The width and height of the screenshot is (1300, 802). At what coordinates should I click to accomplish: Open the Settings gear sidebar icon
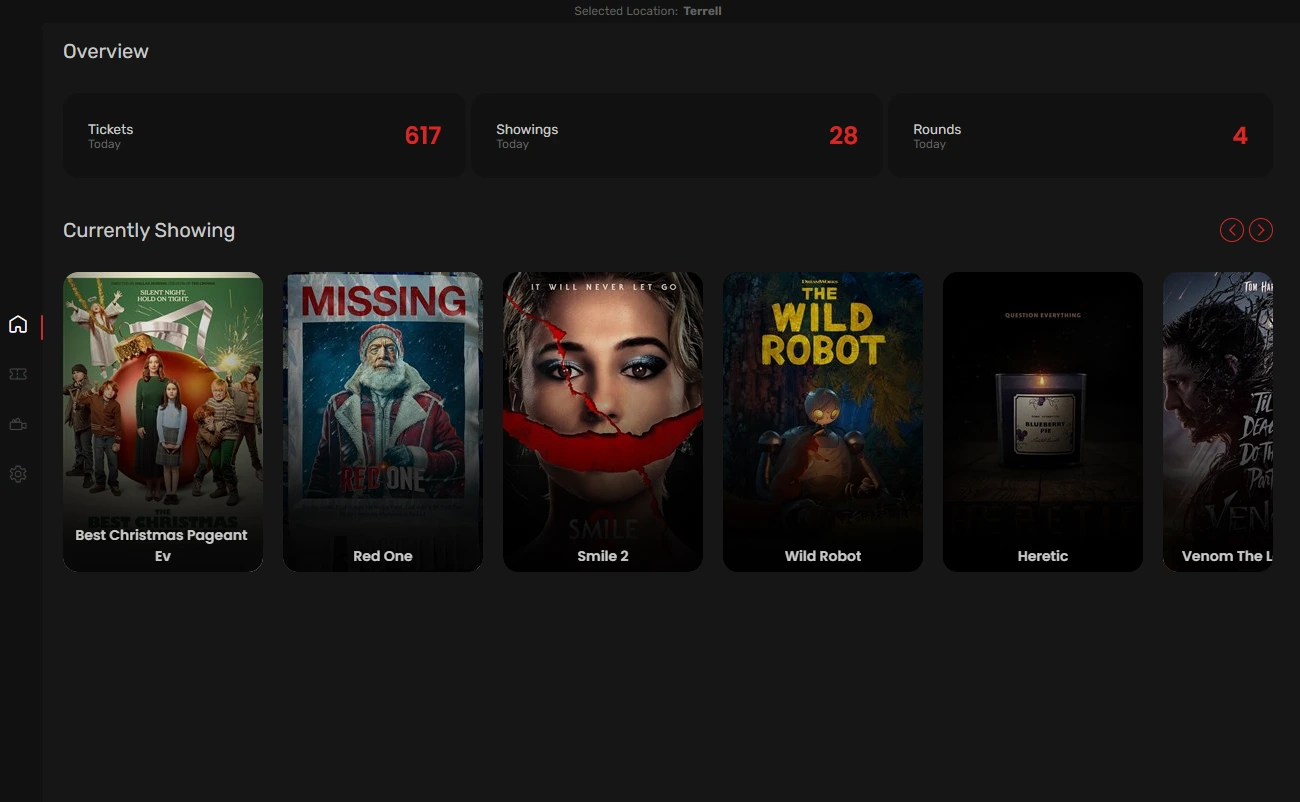(x=18, y=474)
